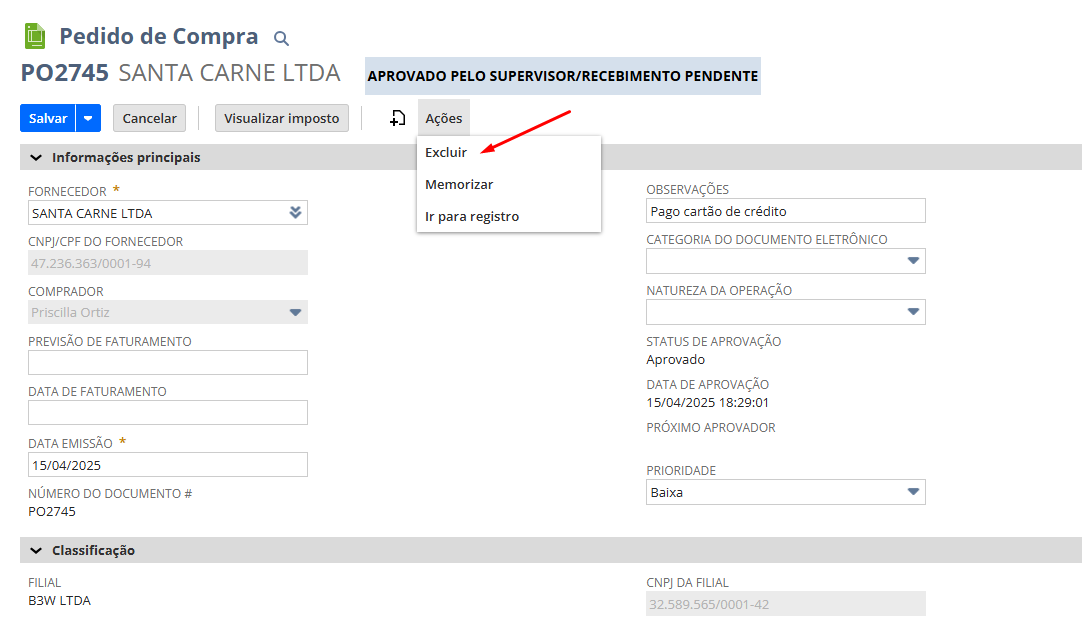
Task: Open the Prioridade dropdown set to Baixa
Action: [x=912, y=492]
